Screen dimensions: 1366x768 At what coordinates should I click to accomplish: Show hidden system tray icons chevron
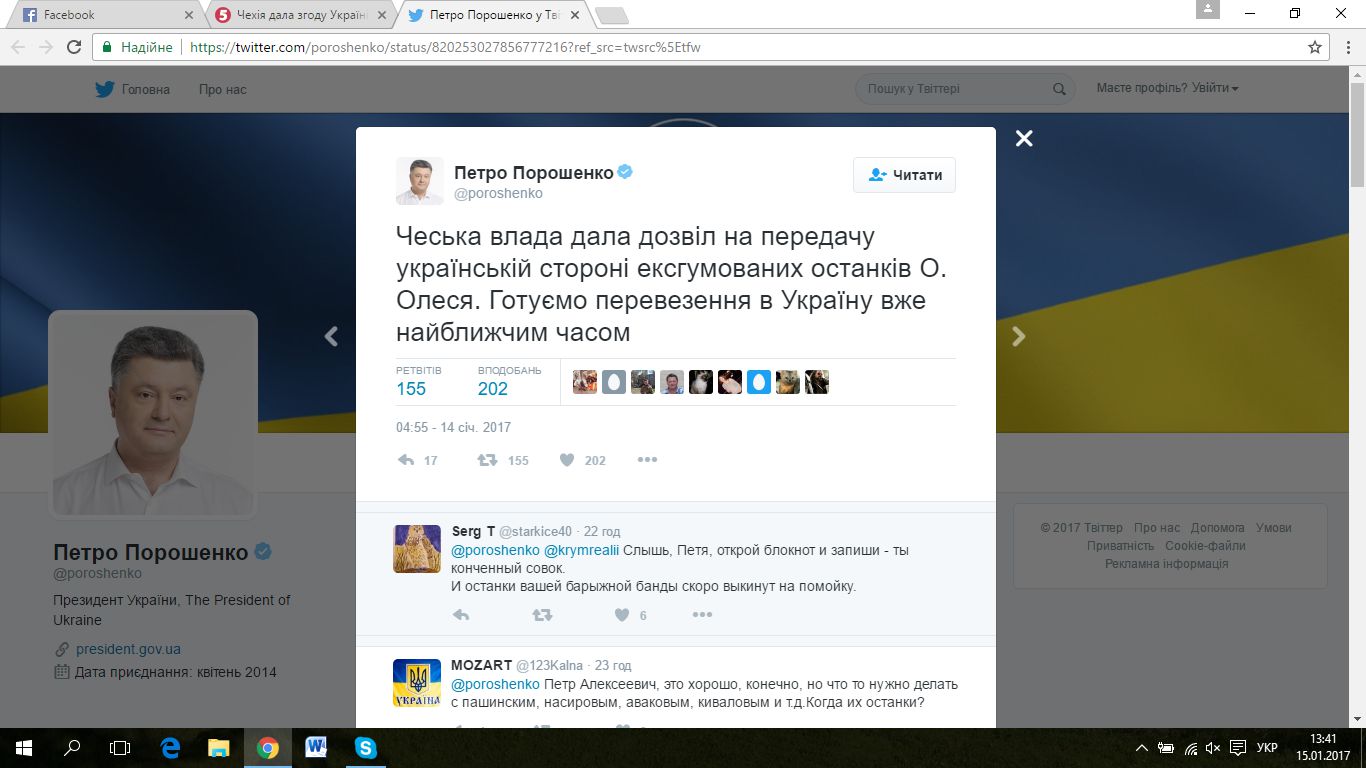pyautogui.click(x=1142, y=747)
